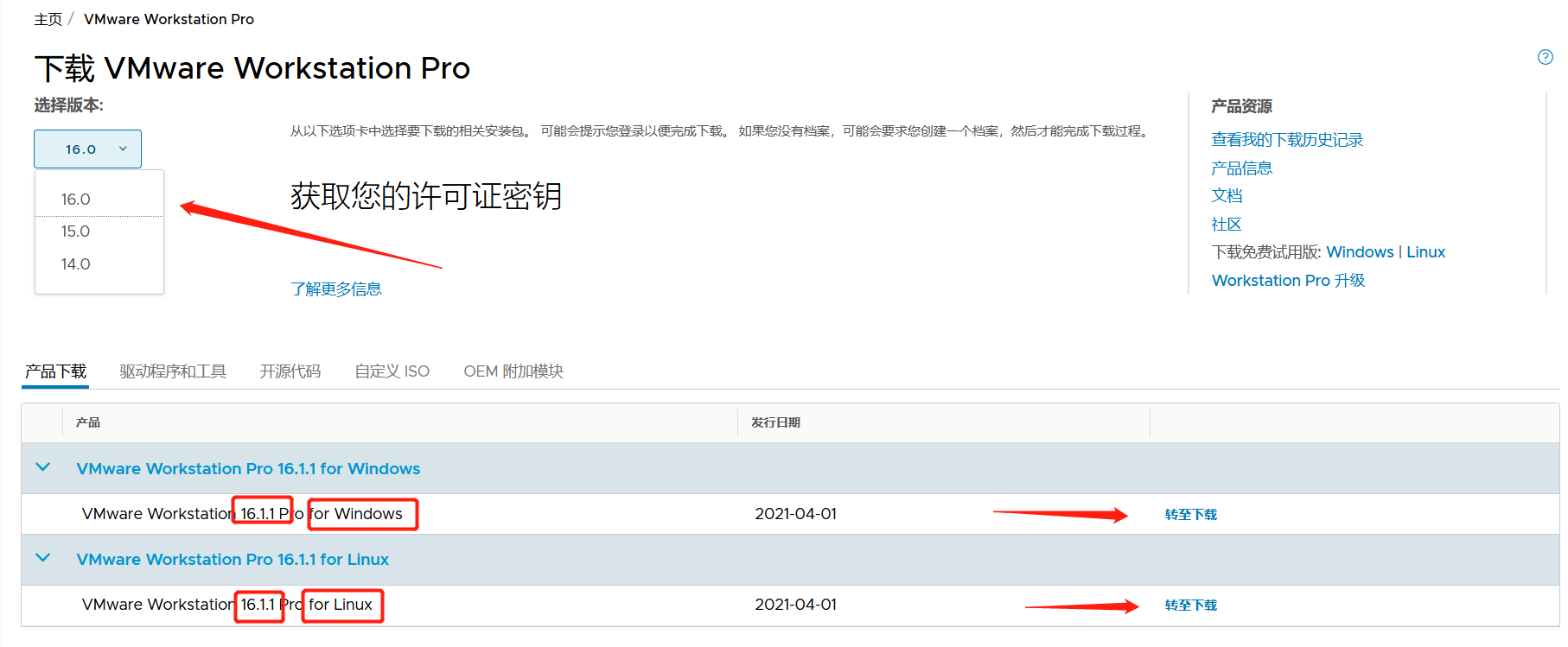This screenshot has height=647, width=1568.
Task: Click the 下载 VMware Workstation Pro page title
Action: pyautogui.click(x=252, y=68)
